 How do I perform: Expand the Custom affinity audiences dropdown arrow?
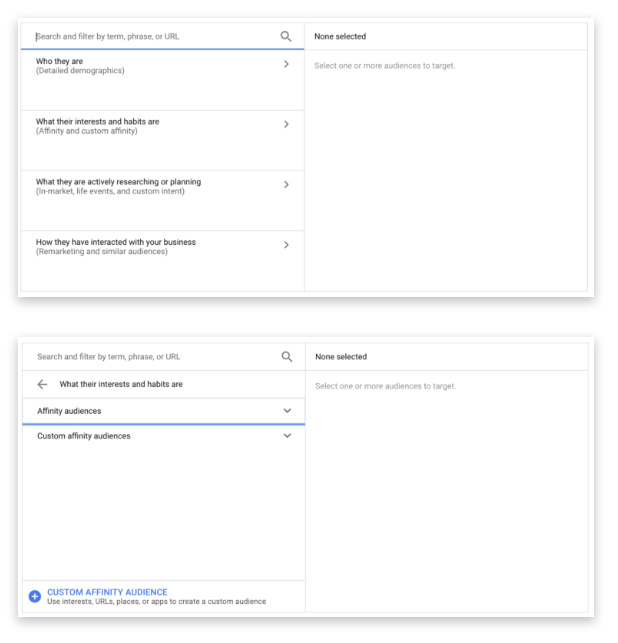[287, 436]
